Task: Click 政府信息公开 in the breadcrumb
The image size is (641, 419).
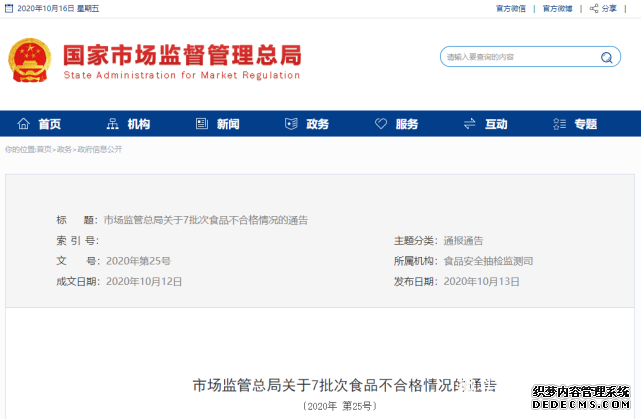Action: coord(99,150)
